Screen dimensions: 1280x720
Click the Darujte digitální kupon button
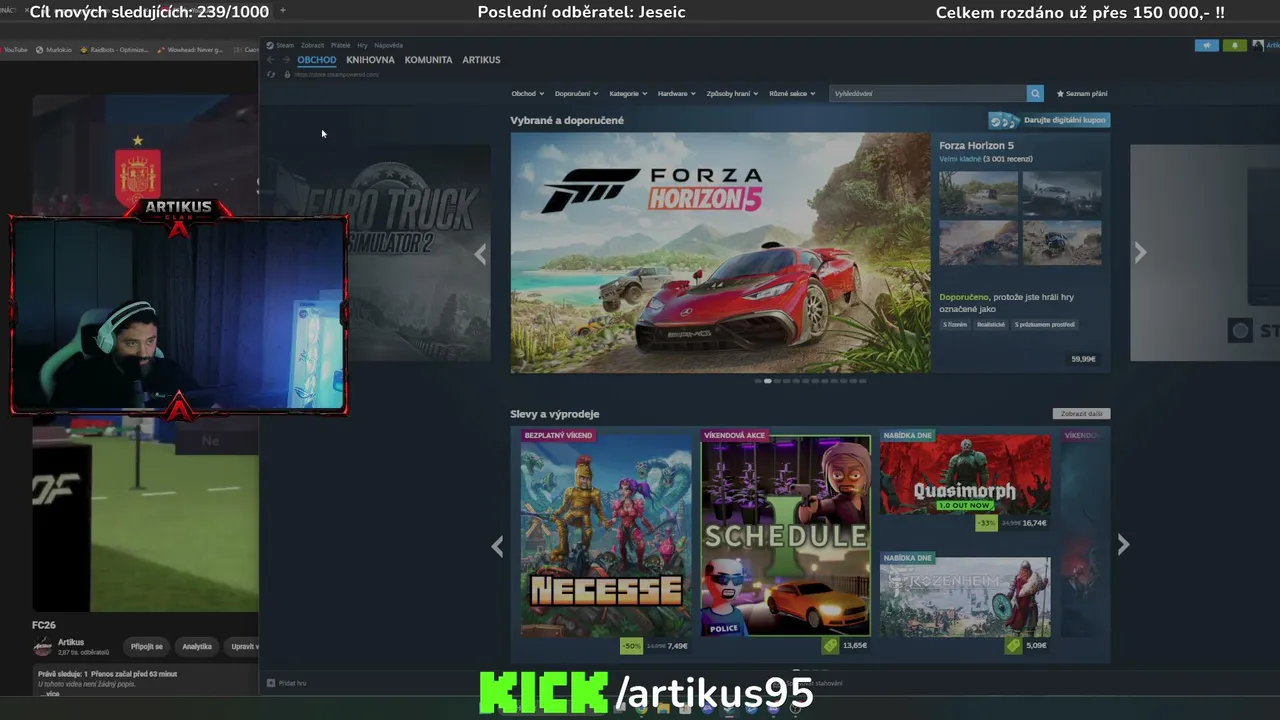click(1049, 120)
